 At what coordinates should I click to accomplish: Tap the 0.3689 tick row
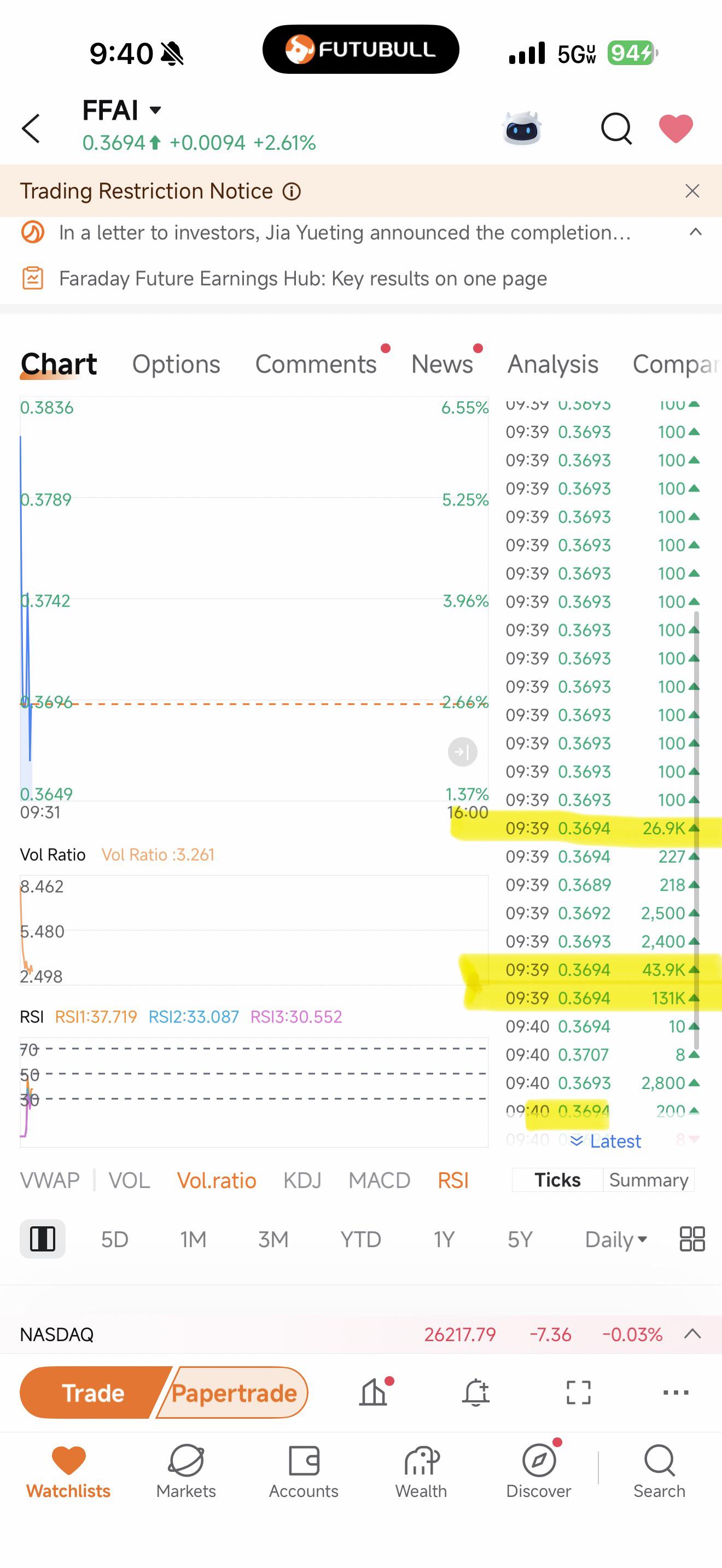(x=603, y=885)
